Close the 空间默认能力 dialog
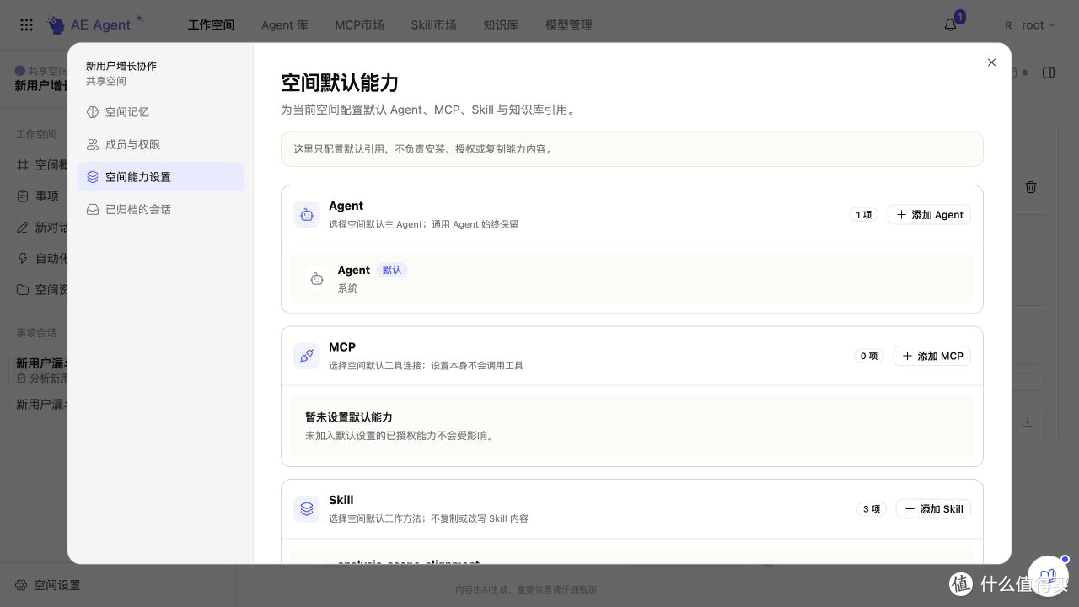Image resolution: width=1079 pixels, height=607 pixels. pyautogui.click(x=992, y=63)
